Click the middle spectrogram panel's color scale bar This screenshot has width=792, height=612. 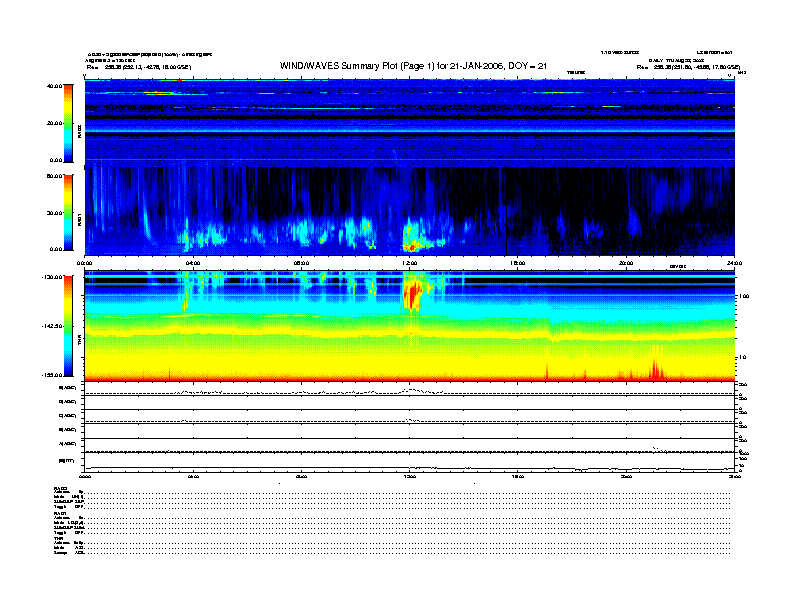click(x=68, y=212)
